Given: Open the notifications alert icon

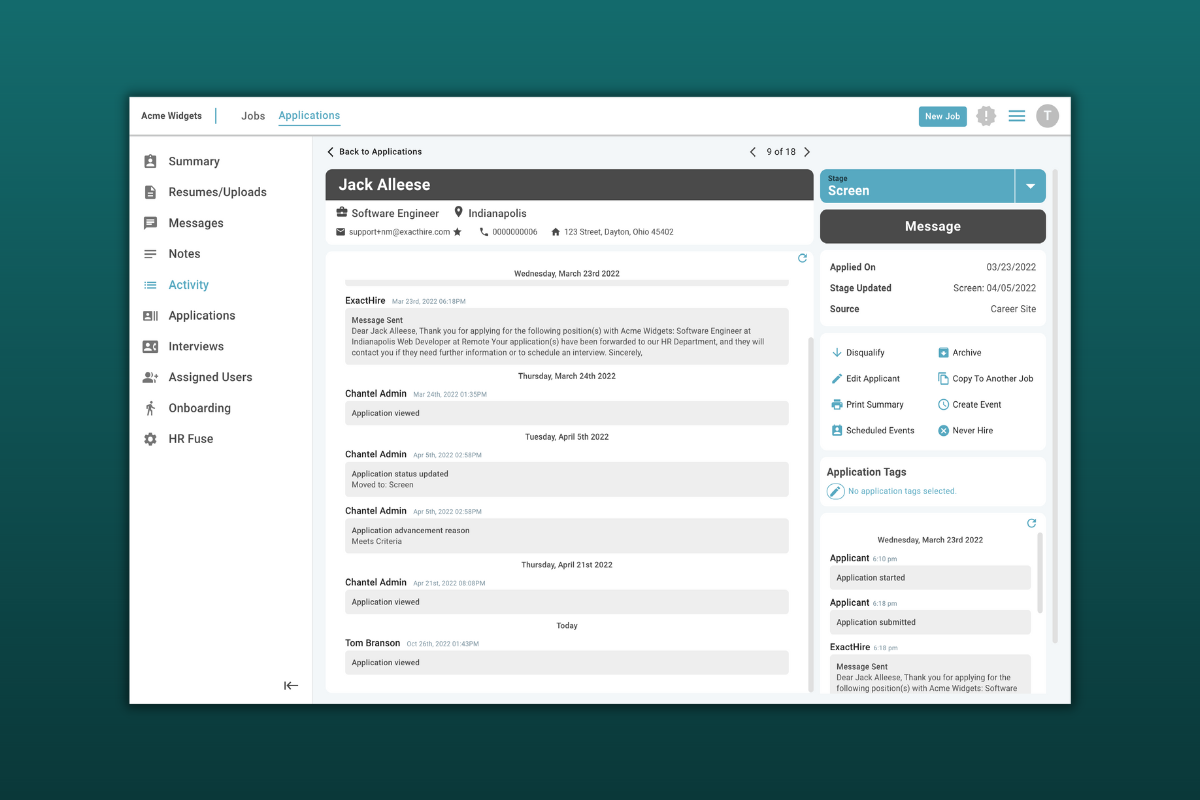Looking at the screenshot, I should click(x=985, y=116).
